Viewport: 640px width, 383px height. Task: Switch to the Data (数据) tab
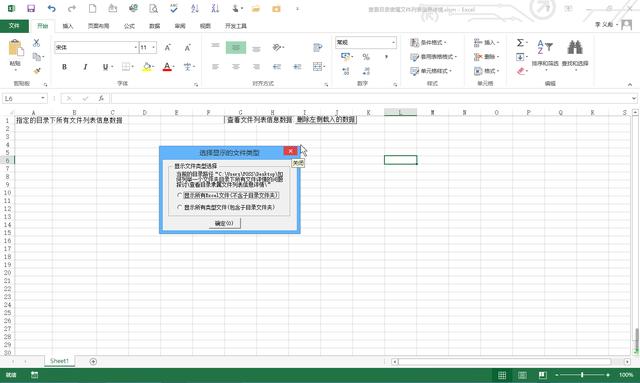tap(154, 26)
